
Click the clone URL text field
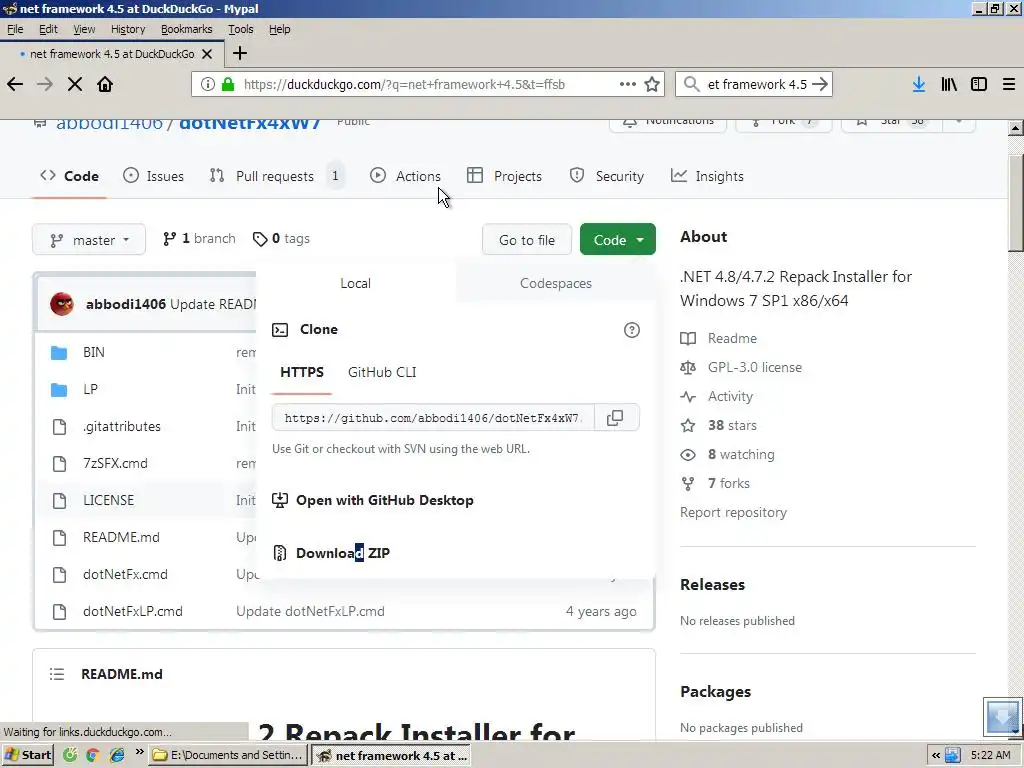(x=433, y=418)
